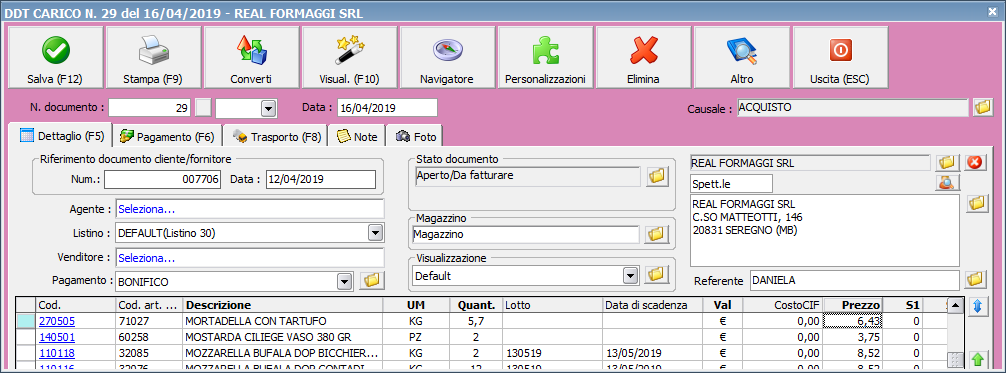1006x373 pixels.
Task: Select cell MOSTARDA CILIEGE VASO 380 GR
Action: 283,336
